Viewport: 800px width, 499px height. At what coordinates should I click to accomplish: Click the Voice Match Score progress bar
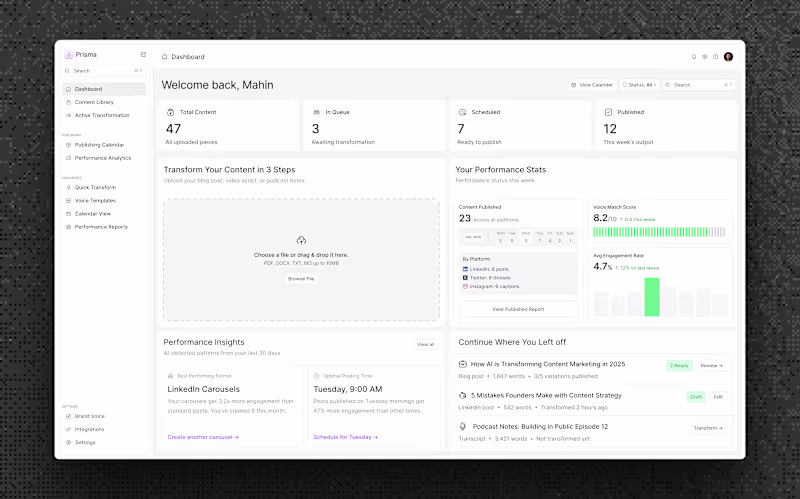tap(659, 232)
